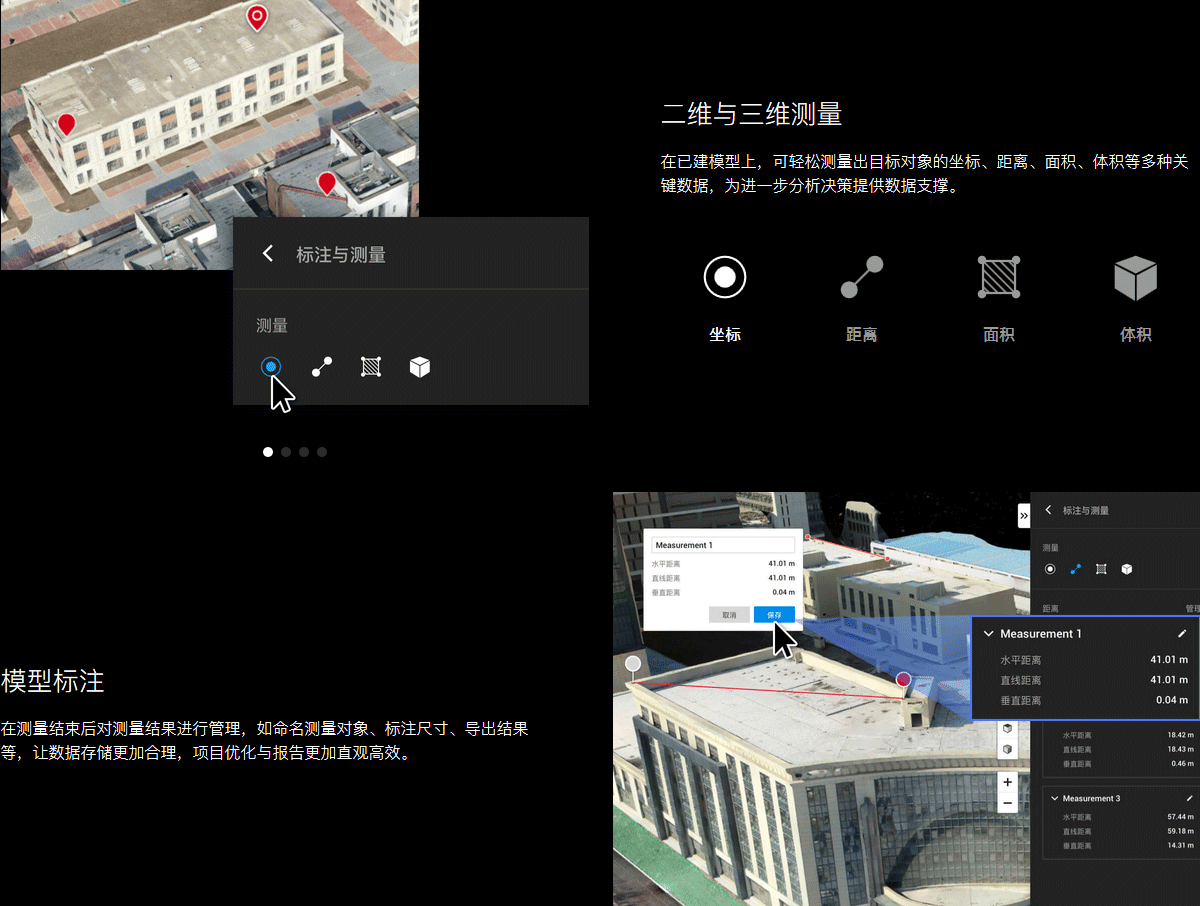The height and width of the screenshot is (906, 1200).
Task: Select the coordinate tool in left 测量 panel
Action: [270, 367]
